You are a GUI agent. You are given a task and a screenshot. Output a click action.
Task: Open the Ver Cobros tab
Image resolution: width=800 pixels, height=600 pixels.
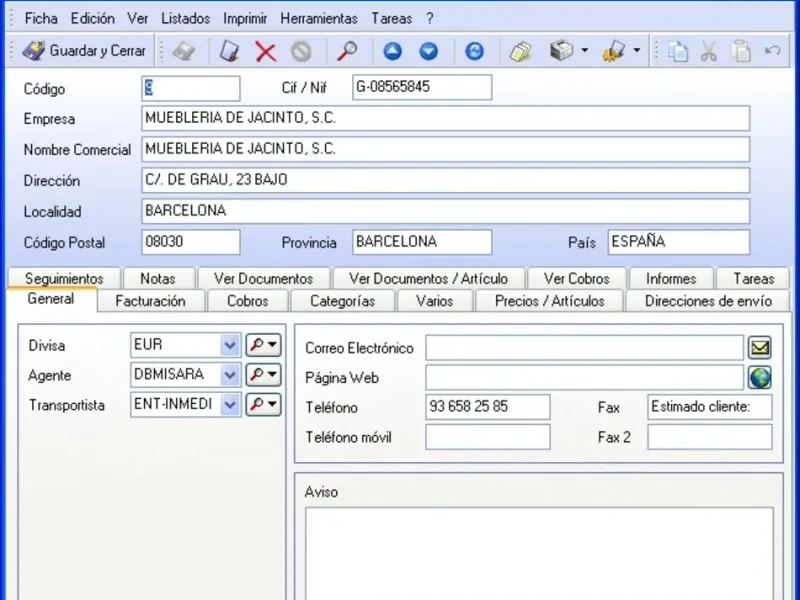click(576, 279)
